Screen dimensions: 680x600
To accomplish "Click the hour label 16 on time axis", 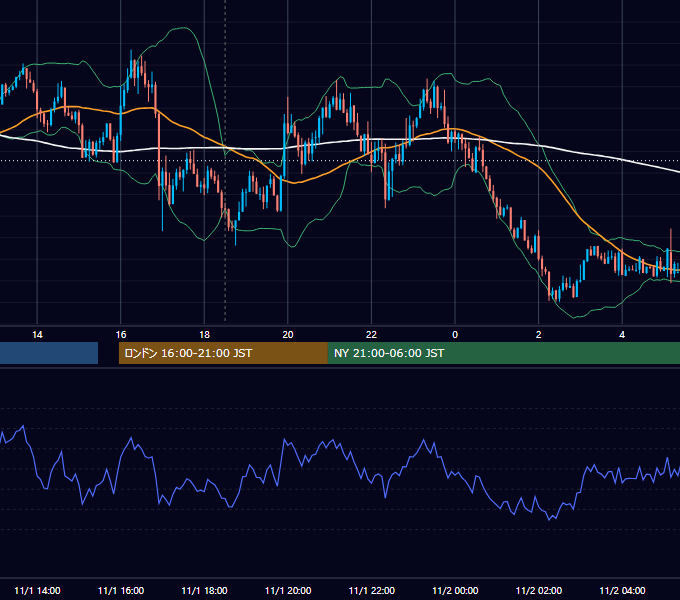I will [x=121, y=335].
